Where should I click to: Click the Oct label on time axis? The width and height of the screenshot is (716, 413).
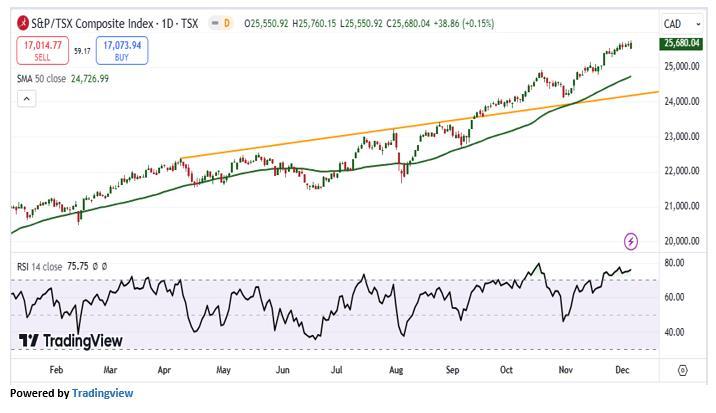point(507,369)
